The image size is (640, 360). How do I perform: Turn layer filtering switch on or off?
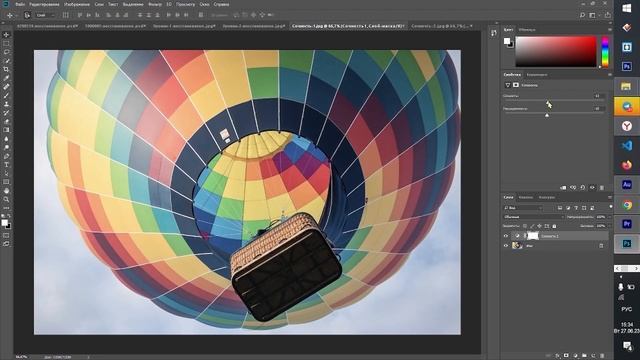point(611,207)
